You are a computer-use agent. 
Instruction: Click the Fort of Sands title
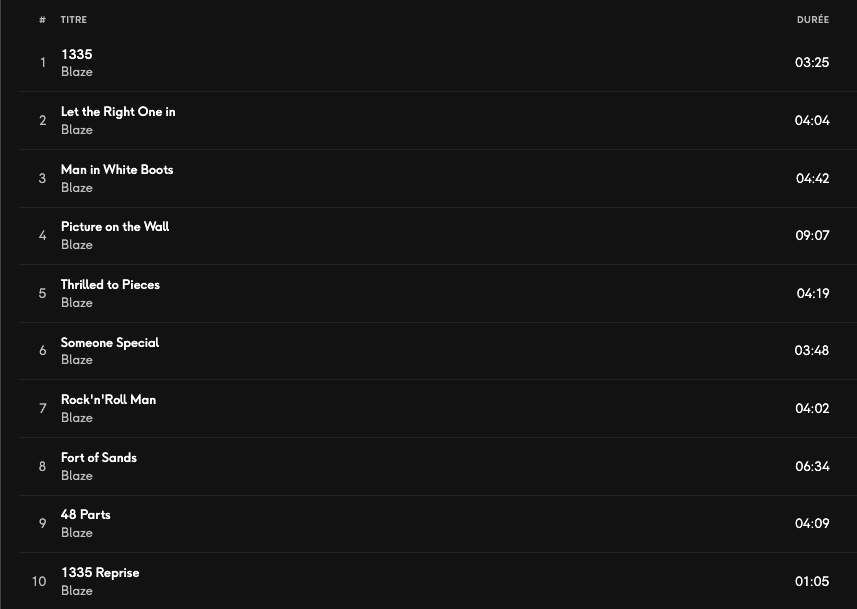point(99,458)
